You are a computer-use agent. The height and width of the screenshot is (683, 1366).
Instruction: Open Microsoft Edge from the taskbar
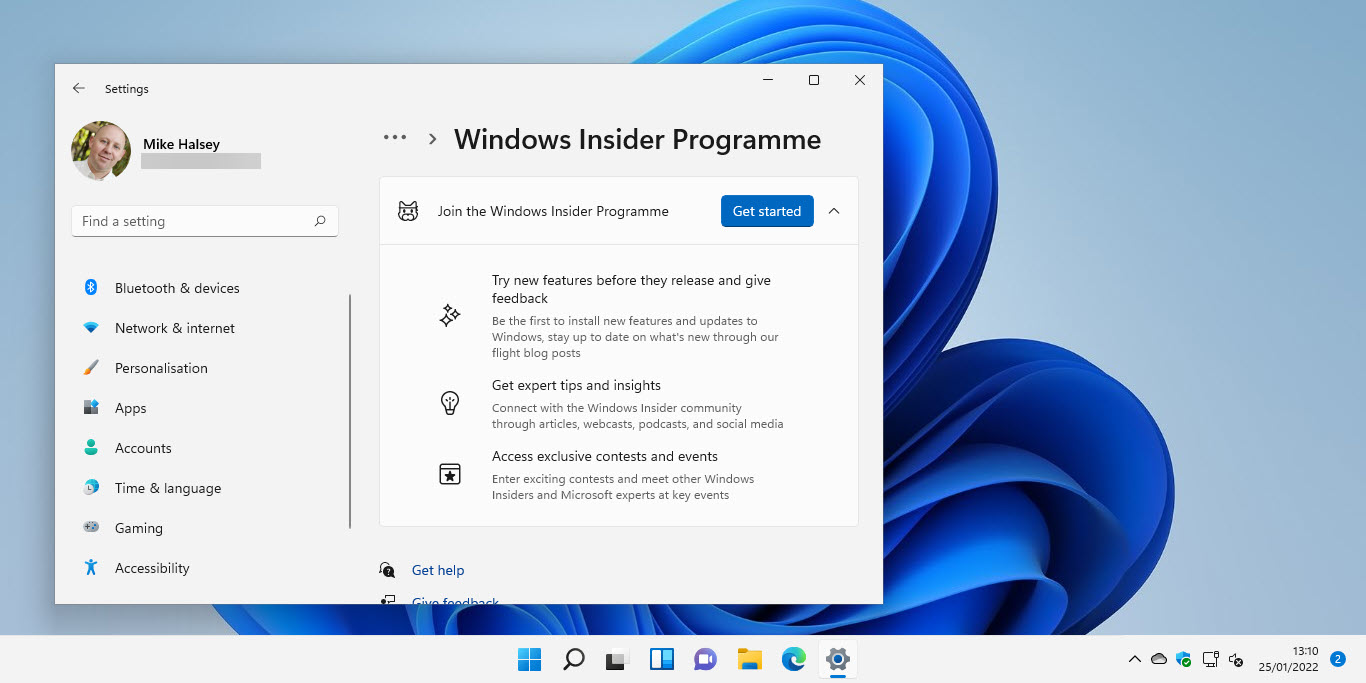[x=793, y=659]
